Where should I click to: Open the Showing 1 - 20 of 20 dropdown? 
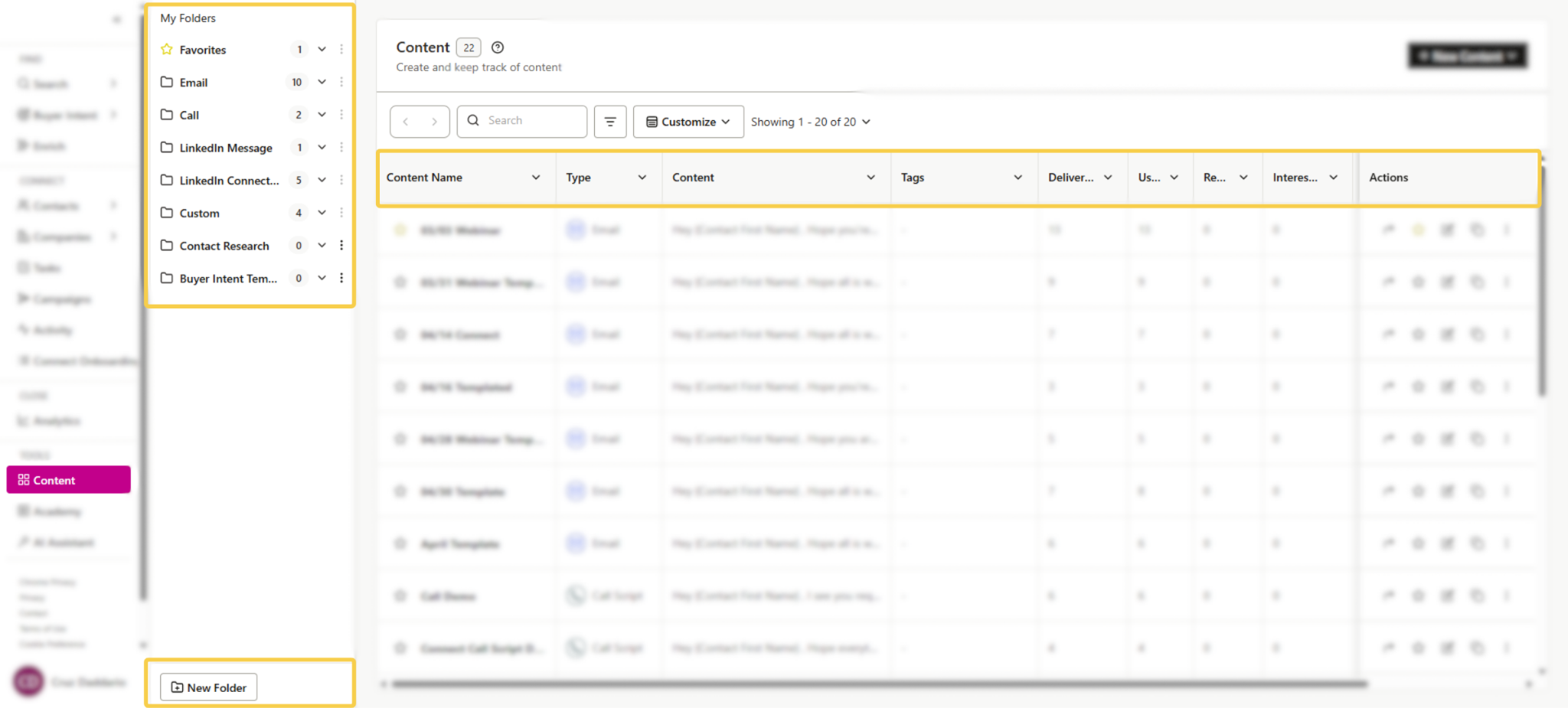click(x=811, y=122)
